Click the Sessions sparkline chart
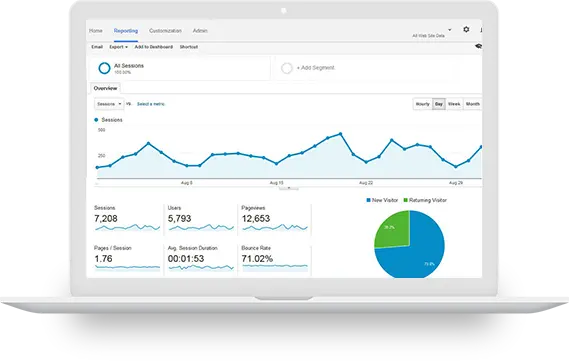The height and width of the screenshot is (361, 569). click(x=127, y=228)
